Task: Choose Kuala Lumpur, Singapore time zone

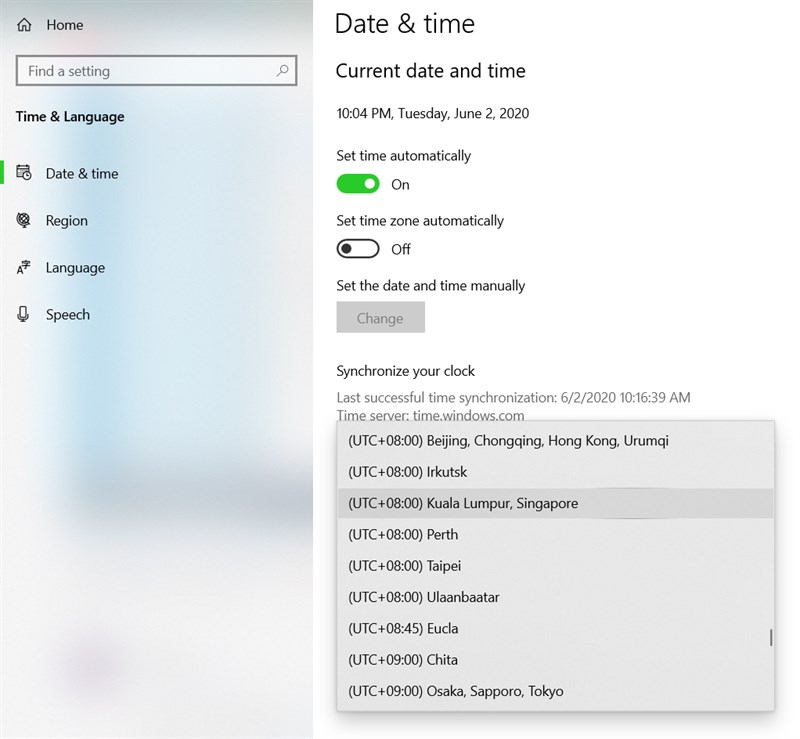Action: pyautogui.click(x=555, y=503)
